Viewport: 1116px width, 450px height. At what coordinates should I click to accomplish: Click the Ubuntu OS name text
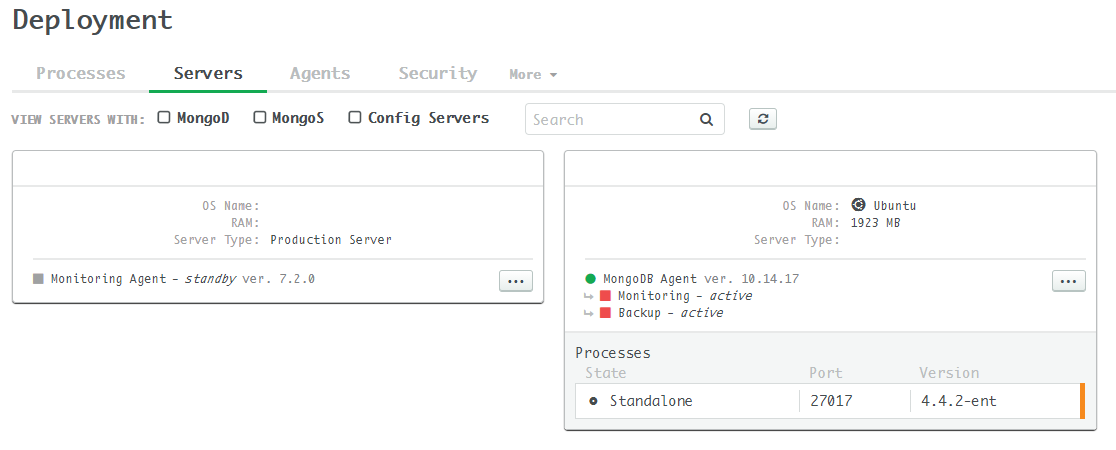(x=895, y=206)
